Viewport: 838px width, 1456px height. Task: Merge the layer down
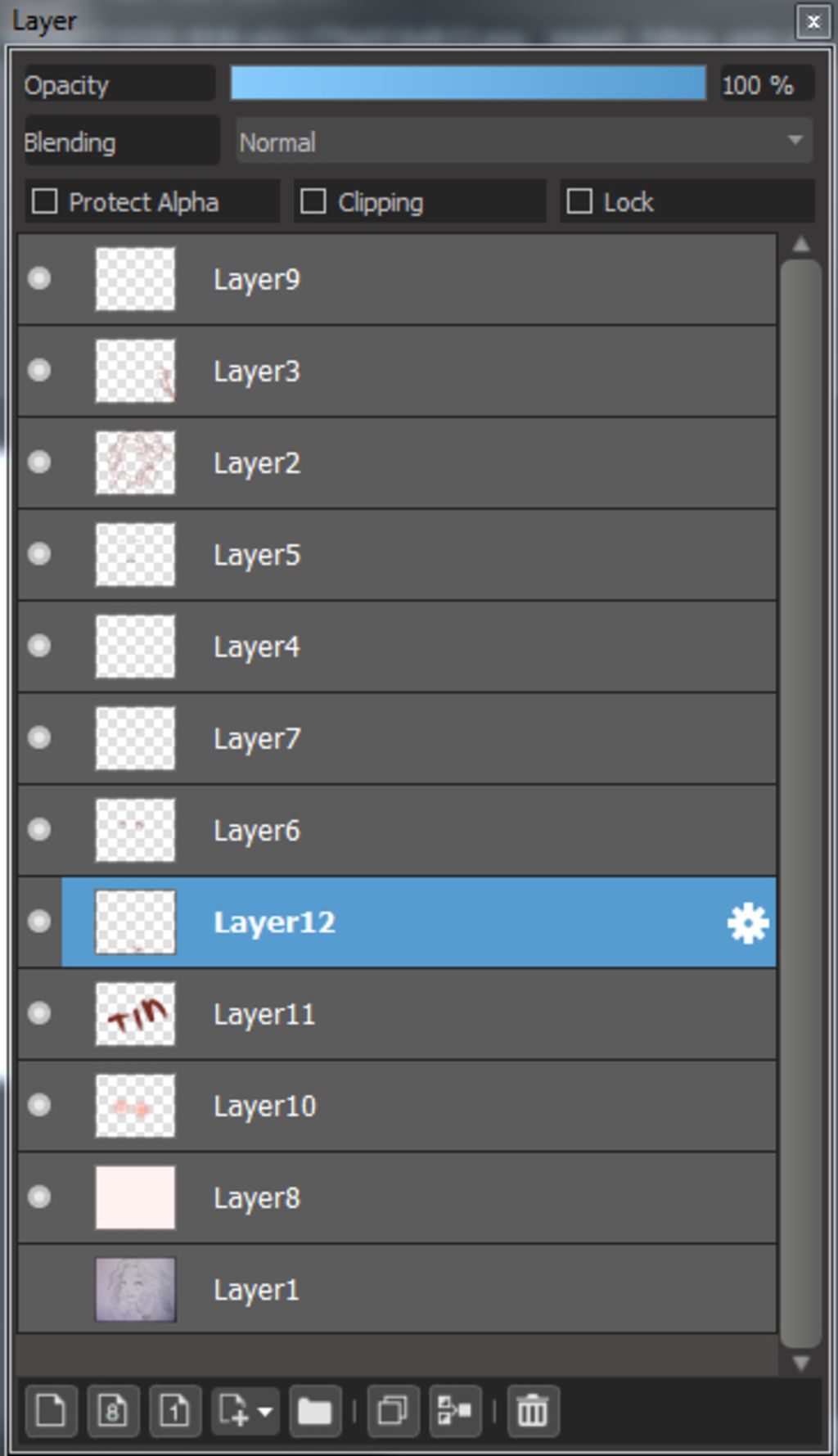[x=455, y=1411]
